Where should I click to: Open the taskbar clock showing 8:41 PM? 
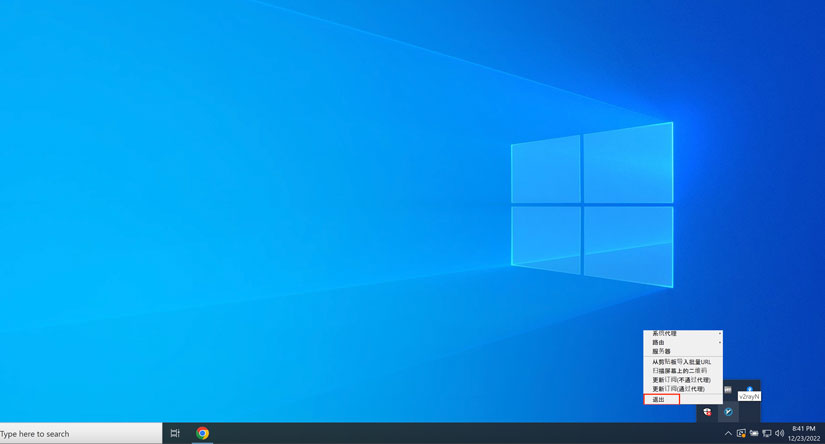click(803, 433)
